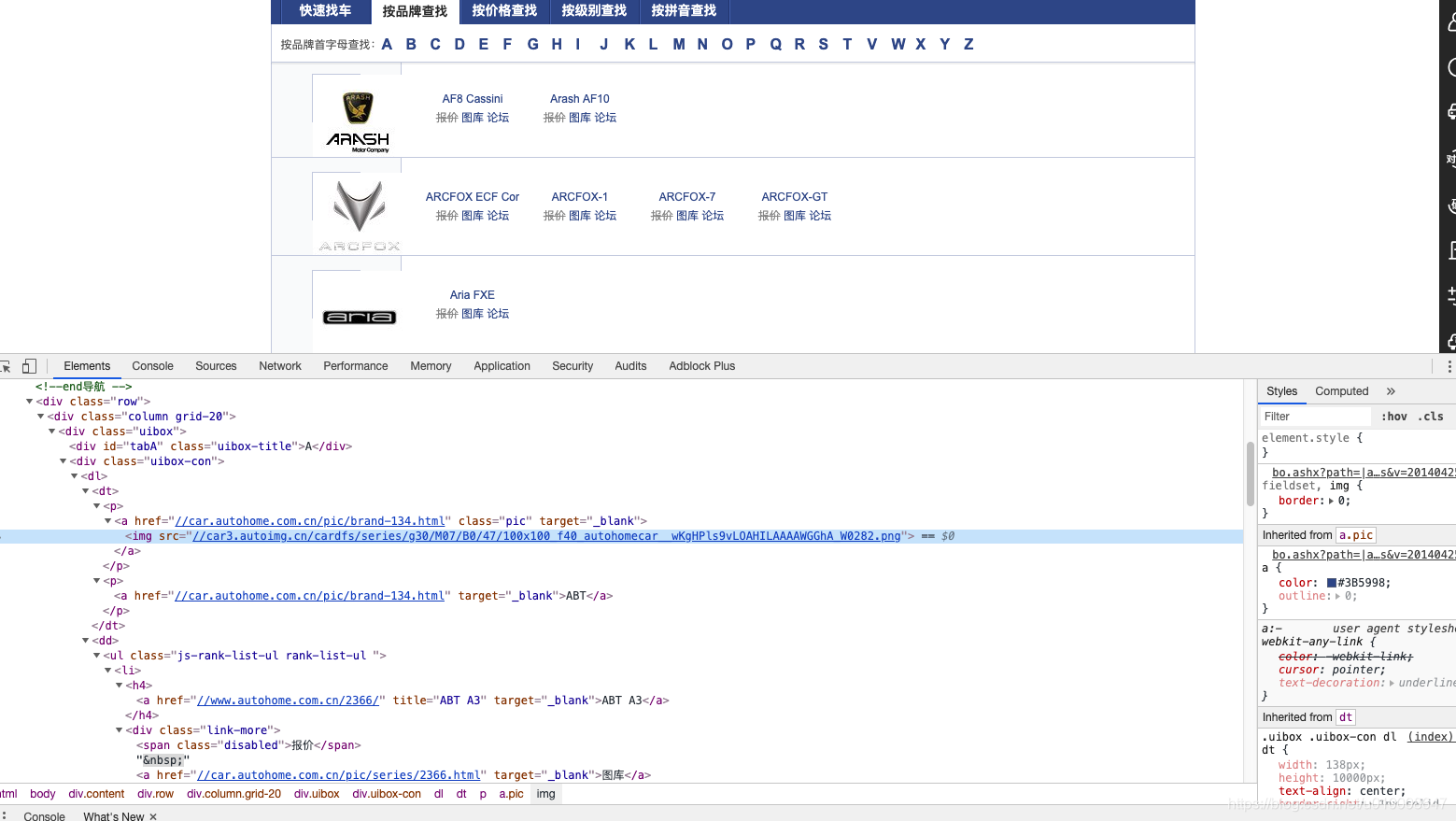The height and width of the screenshot is (821, 1456).
Task: Collapse the div class="uibox-con" node
Action: pyautogui.click(x=63, y=461)
